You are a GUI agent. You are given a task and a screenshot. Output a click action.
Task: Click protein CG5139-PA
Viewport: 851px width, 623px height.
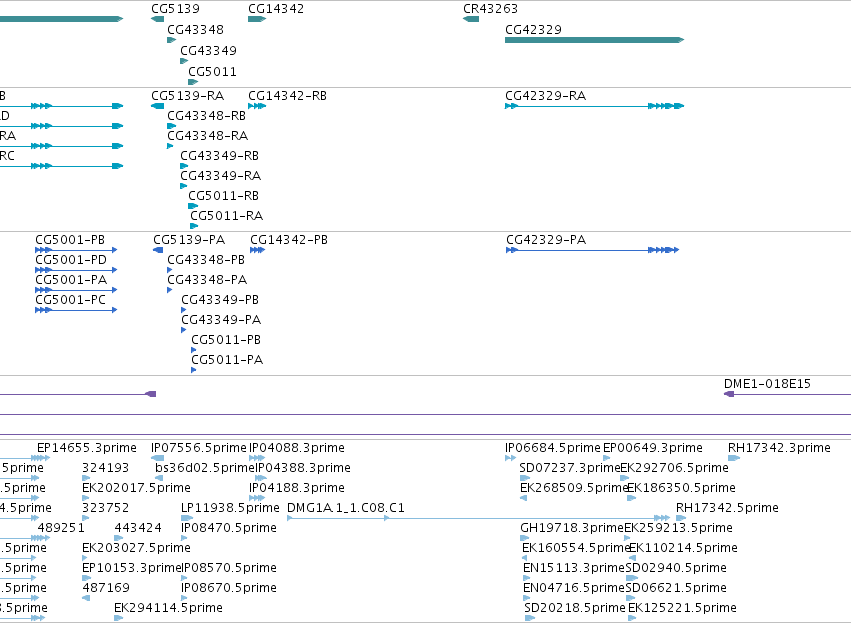coord(189,240)
